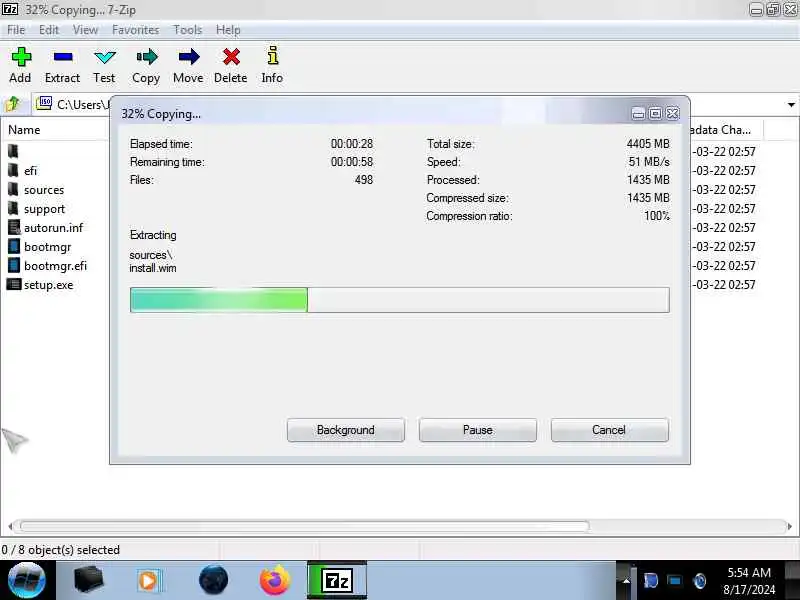Send copying to Background
This screenshot has height=600, width=800.
346,430
